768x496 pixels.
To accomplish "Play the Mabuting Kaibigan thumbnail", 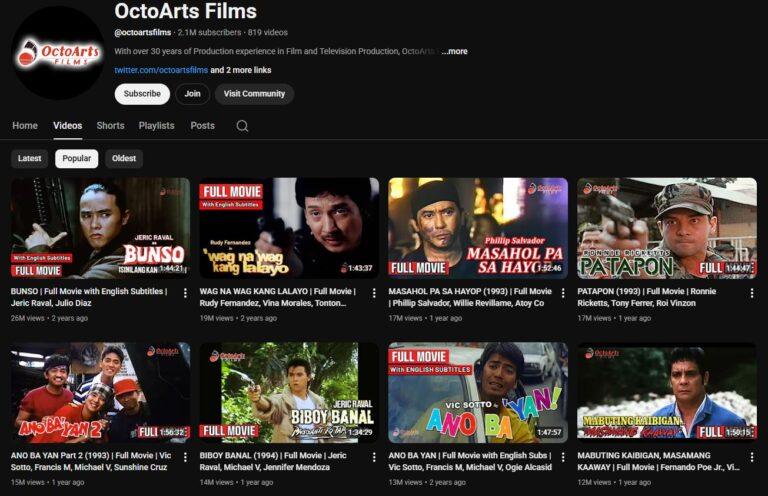I will coord(667,393).
